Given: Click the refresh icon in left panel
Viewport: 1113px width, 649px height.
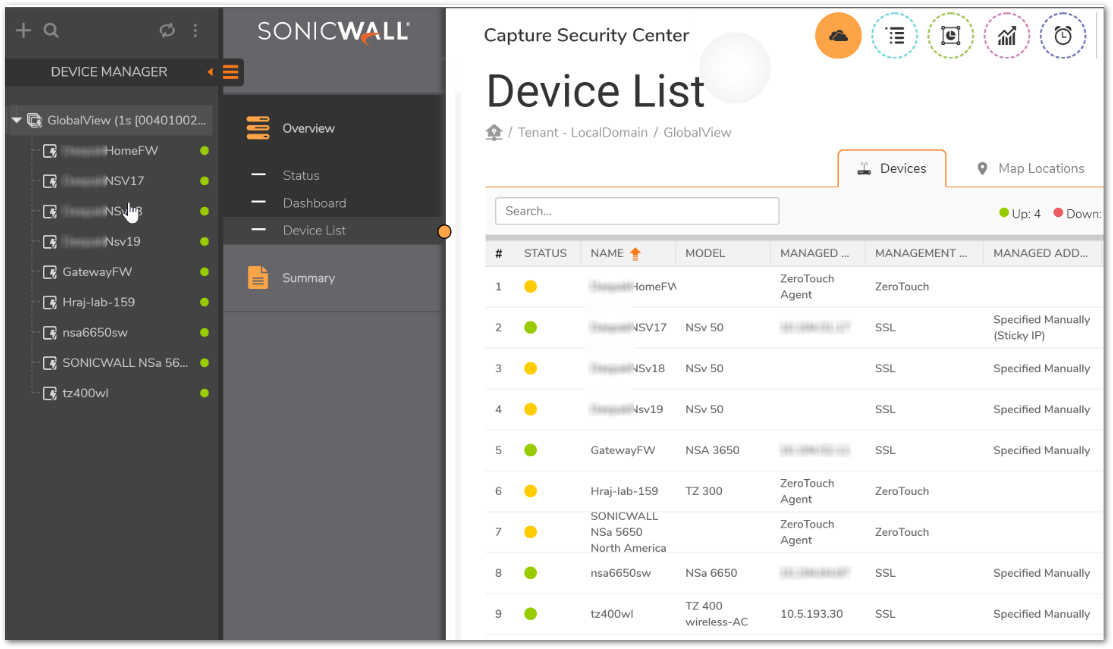Looking at the screenshot, I should (167, 31).
